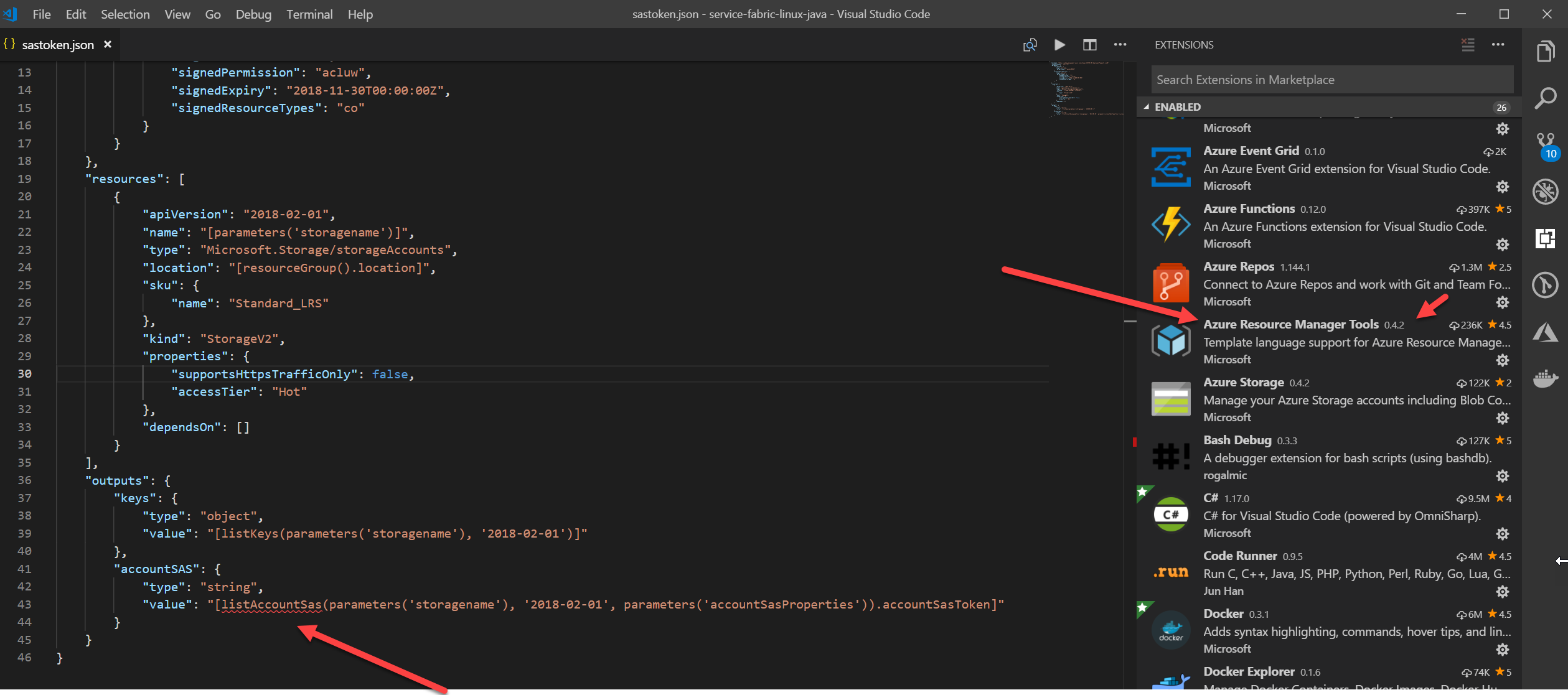Open the Search view

click(x=1547, y=98)
